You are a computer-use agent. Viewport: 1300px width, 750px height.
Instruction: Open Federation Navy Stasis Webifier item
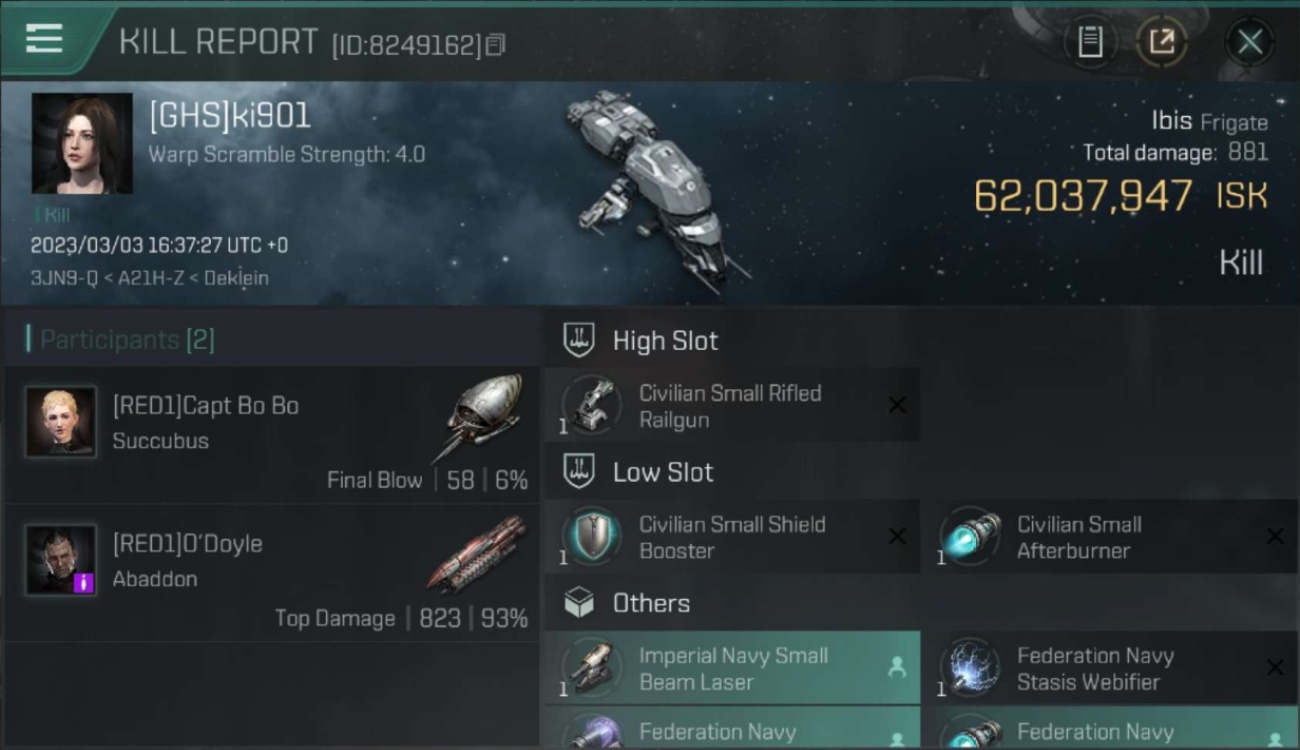point(1110,668)
